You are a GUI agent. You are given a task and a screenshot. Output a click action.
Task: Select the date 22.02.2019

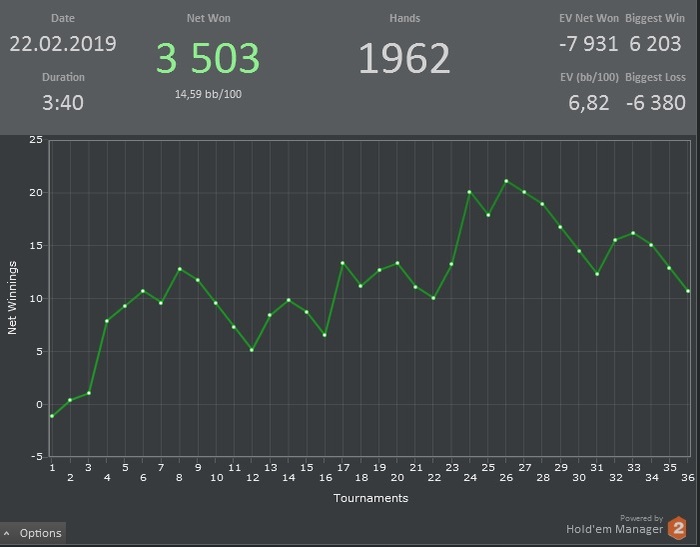point(63,44)
